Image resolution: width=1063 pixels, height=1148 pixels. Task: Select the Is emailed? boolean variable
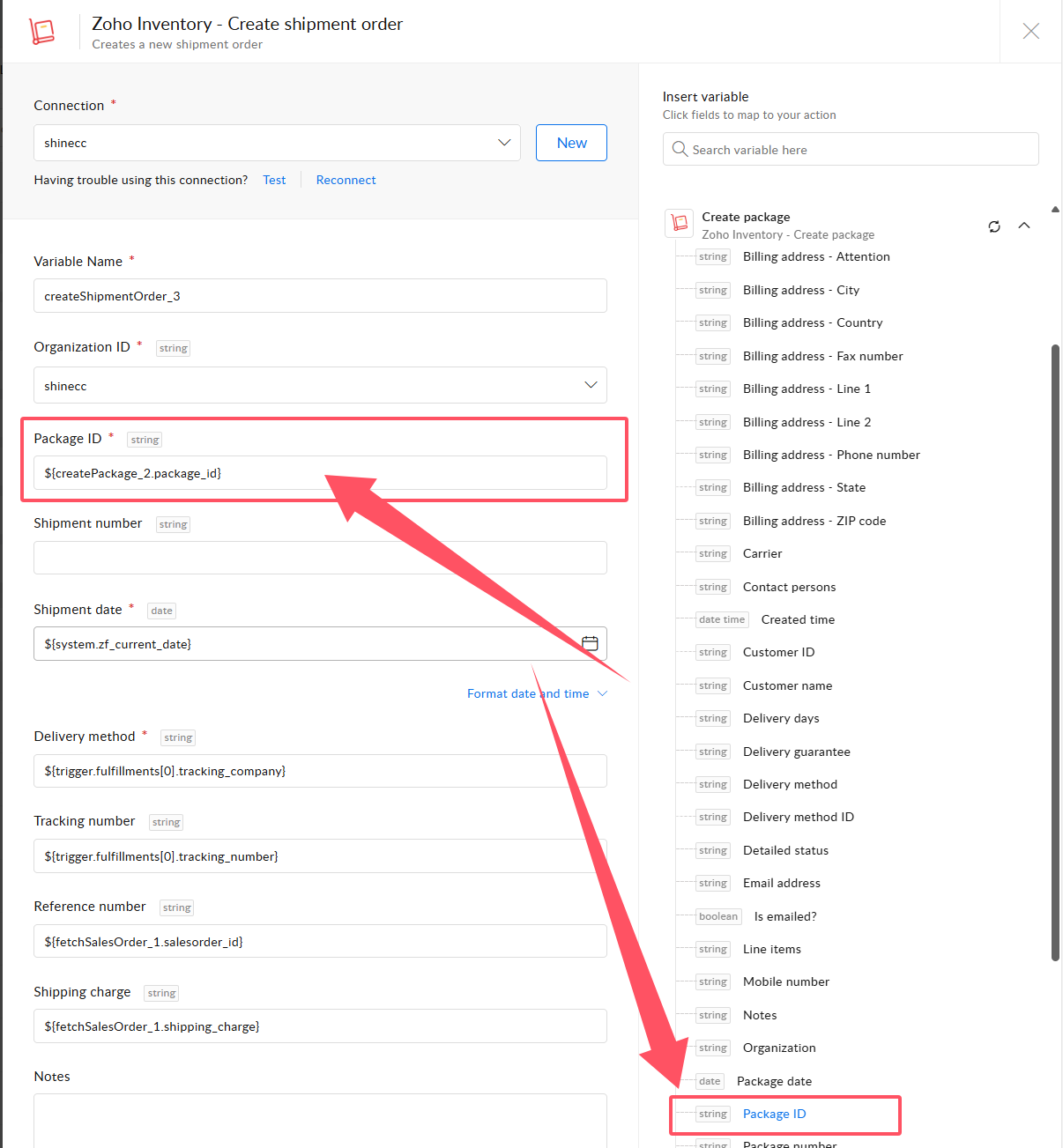[785, 916]
